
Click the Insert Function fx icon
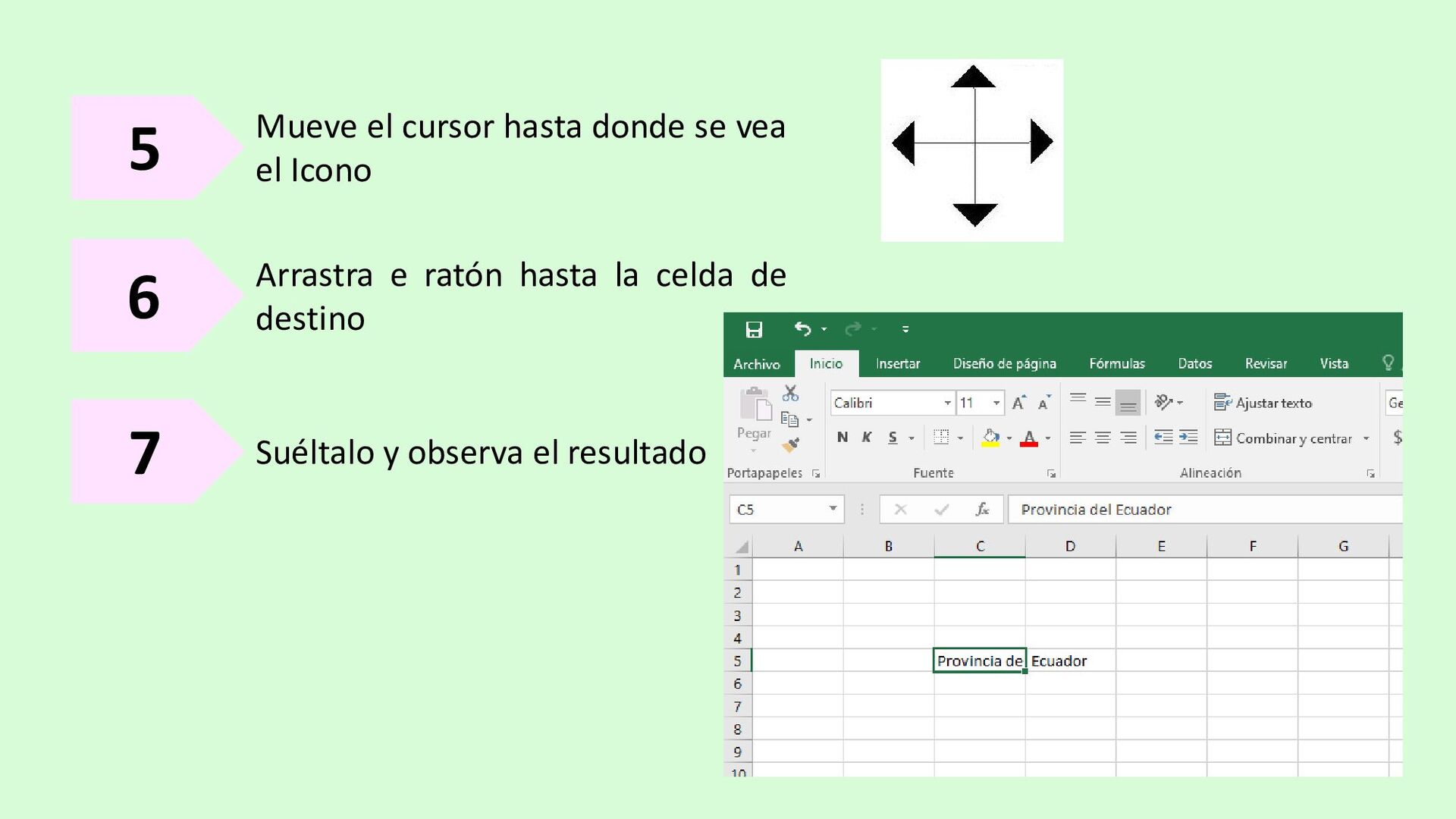(982, 510)
